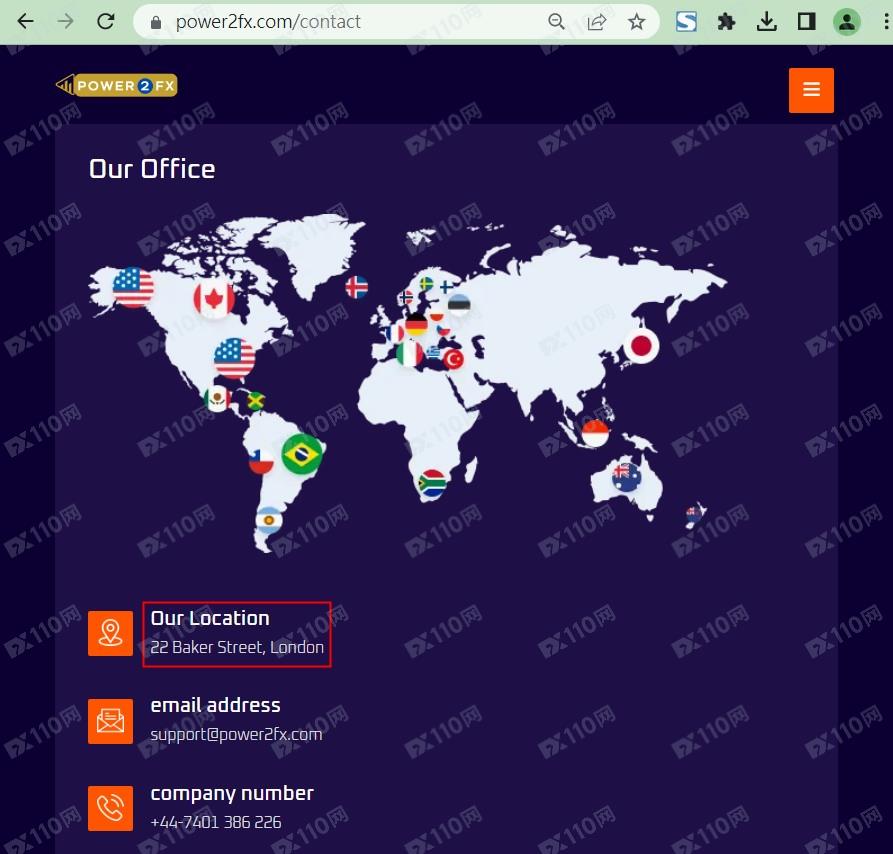Select the Turkey flag marker
Image resolution: width=893 pixels, height=854 pixels.
point(454,359)
